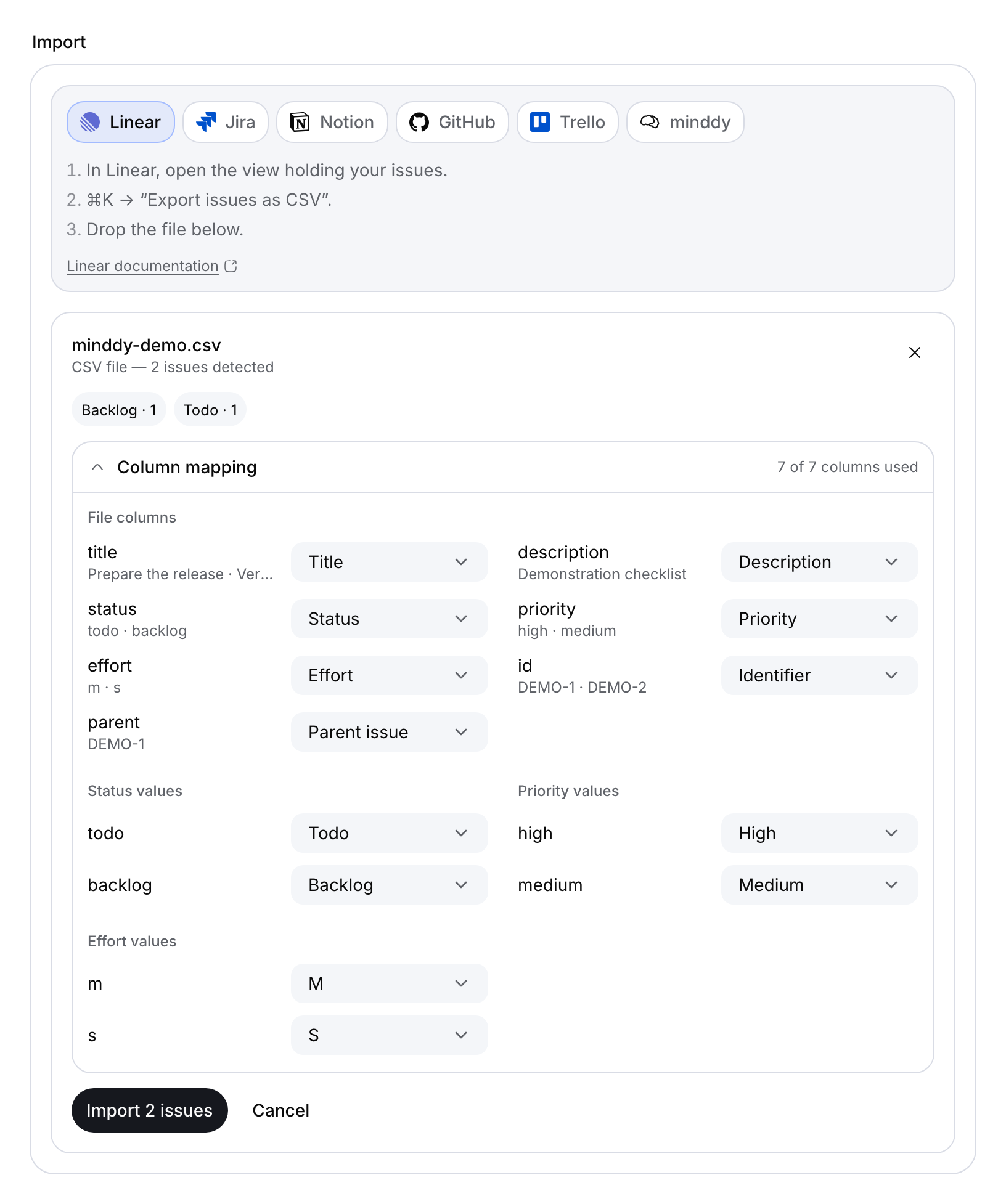Open the Effort column mapping dropdown
The height and width of the screenshot is (1204, 1006).
pyautogui.click(x=390, y=675)
